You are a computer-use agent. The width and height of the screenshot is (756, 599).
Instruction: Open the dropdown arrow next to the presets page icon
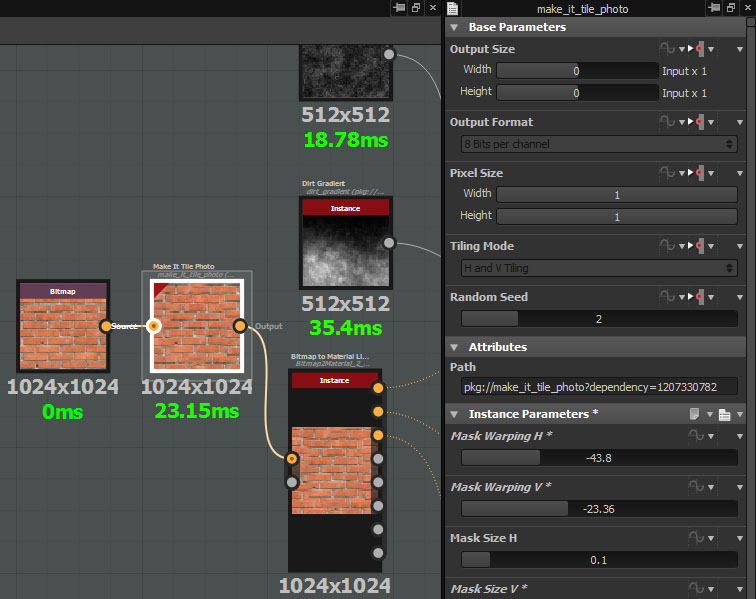pyautogui.click(x=710, y=414)
